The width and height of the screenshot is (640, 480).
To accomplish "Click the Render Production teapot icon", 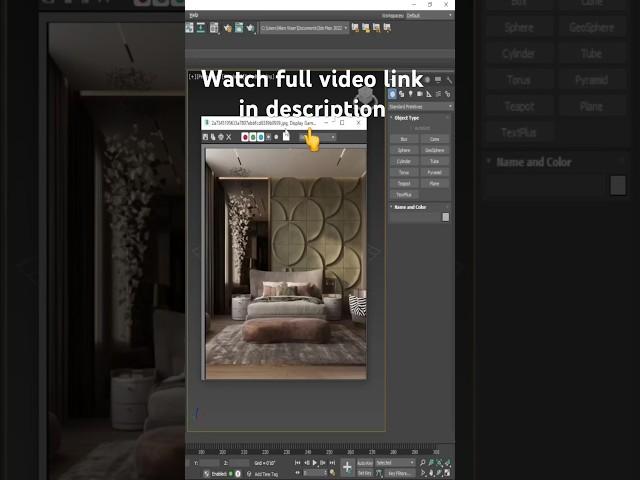I will [251, 28].
